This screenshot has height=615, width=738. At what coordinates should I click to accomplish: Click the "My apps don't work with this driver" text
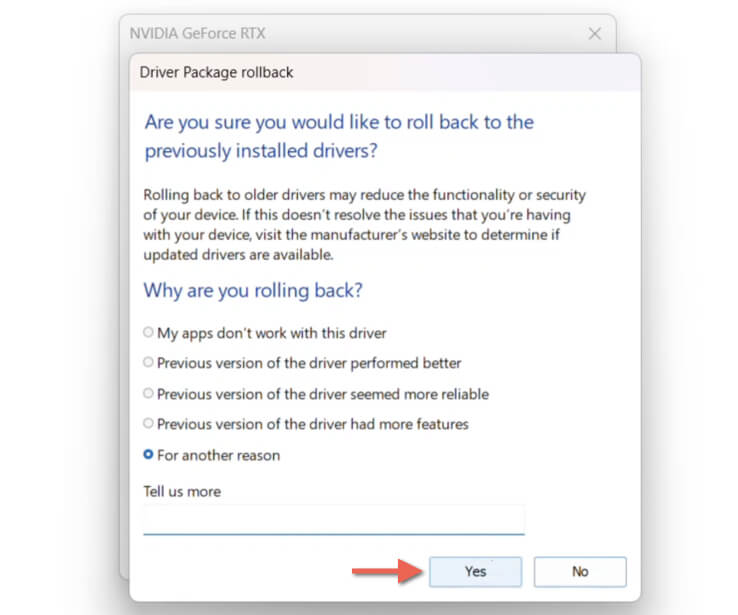[x=271, y=333]
